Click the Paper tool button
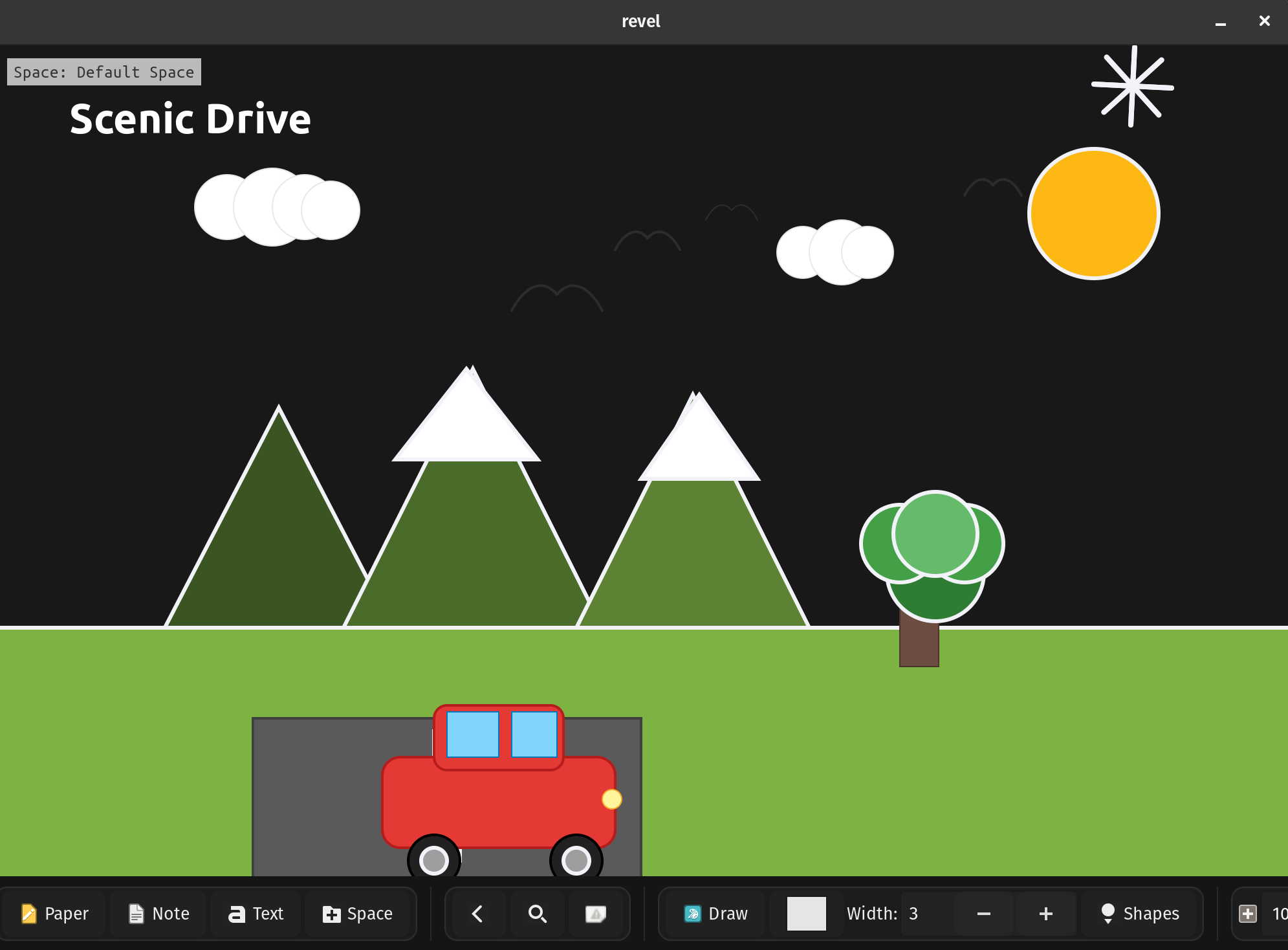The height and width of the screenshot is (950, 1288). [x=54, y=913]
